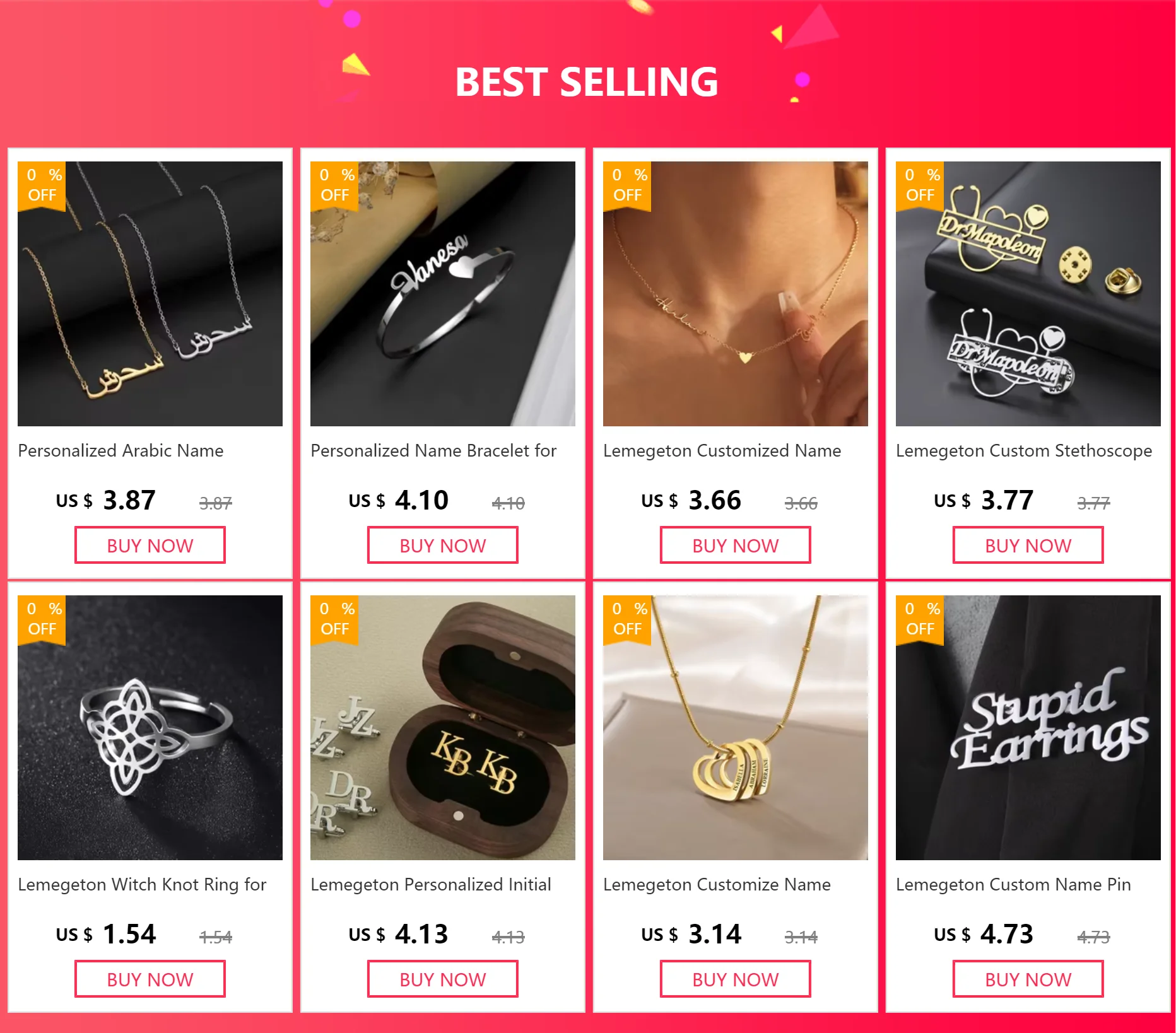Open the Vanesa name bracelet image
Screen dimensions: 1176x1033
click(x=443, y=294)
